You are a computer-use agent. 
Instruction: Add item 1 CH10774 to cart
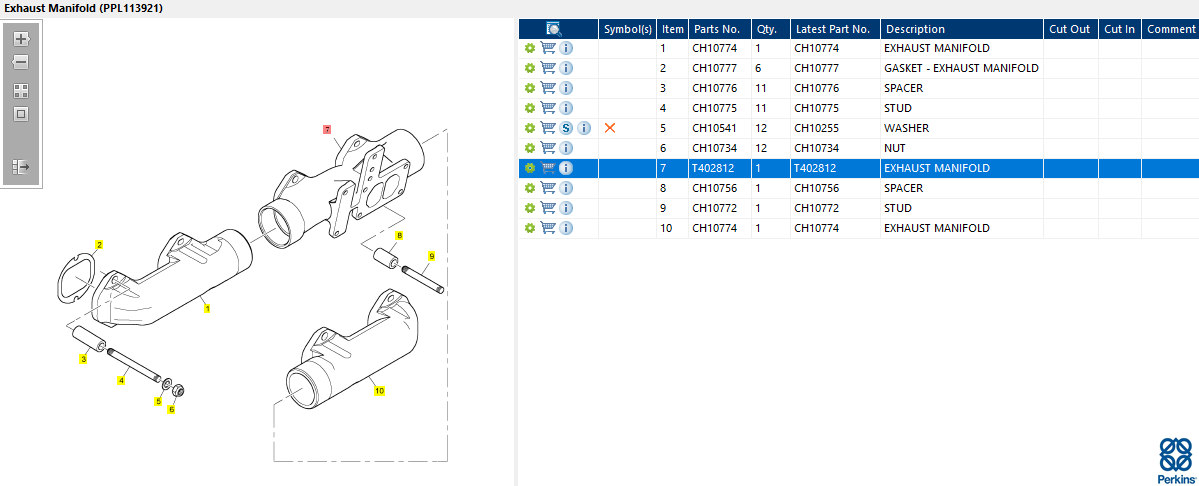(x=548, y=48)
